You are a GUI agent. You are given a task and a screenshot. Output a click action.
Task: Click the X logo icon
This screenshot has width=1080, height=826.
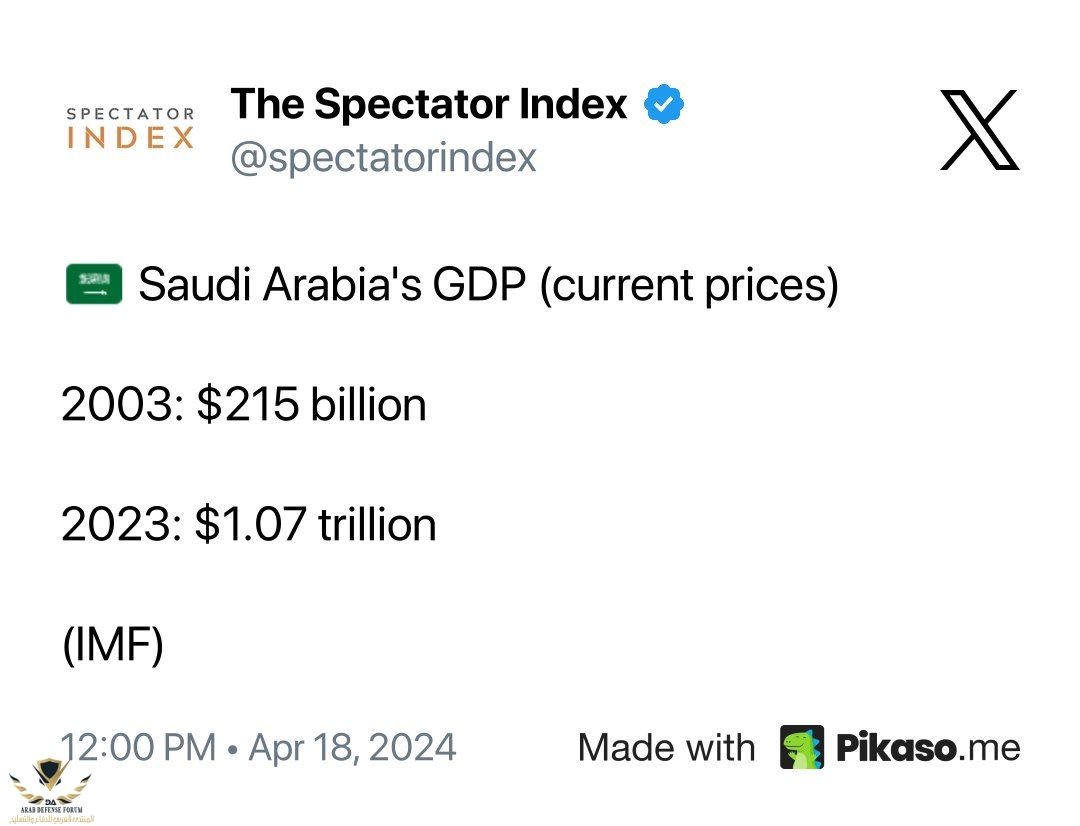coord(979,130)
